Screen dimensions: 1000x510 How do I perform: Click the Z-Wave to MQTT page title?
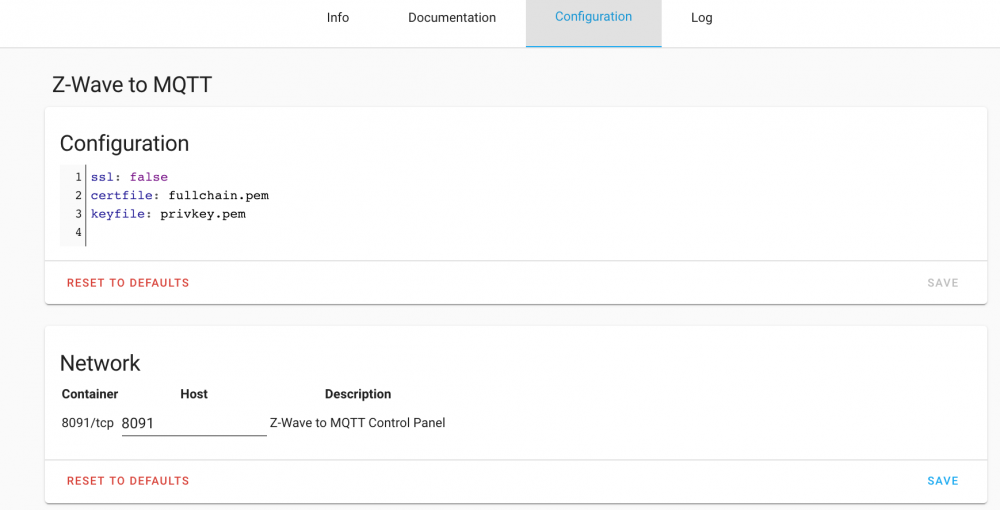tap(132, 84)
